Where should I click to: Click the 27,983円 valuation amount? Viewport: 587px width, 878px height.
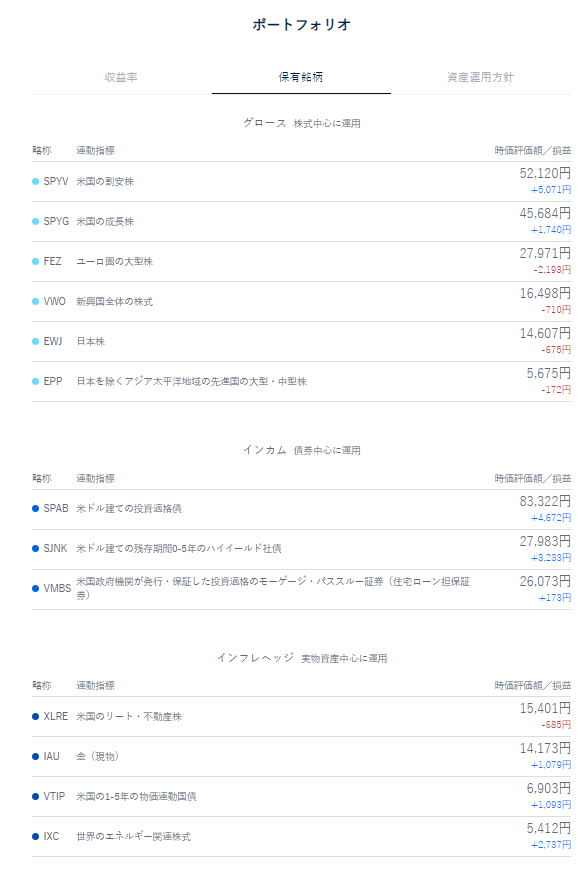click(545, 541)
